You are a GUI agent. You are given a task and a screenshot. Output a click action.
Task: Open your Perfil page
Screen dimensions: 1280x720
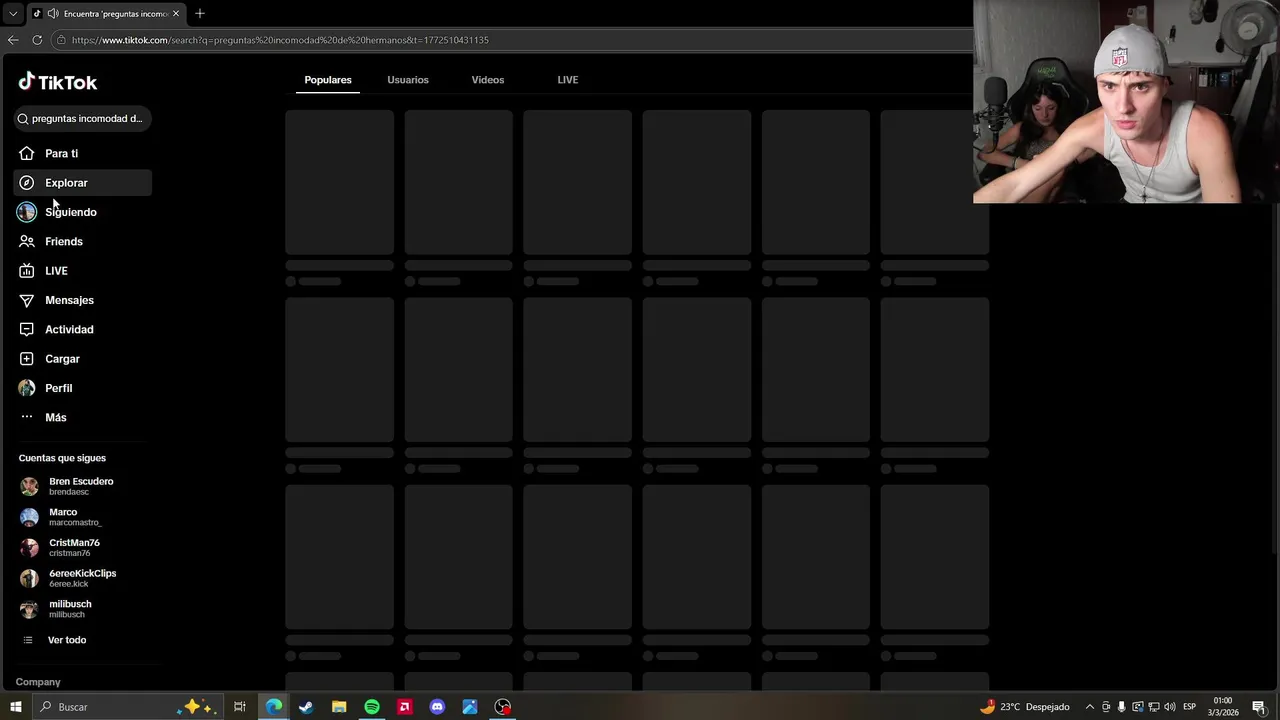[x=82, y=388]
